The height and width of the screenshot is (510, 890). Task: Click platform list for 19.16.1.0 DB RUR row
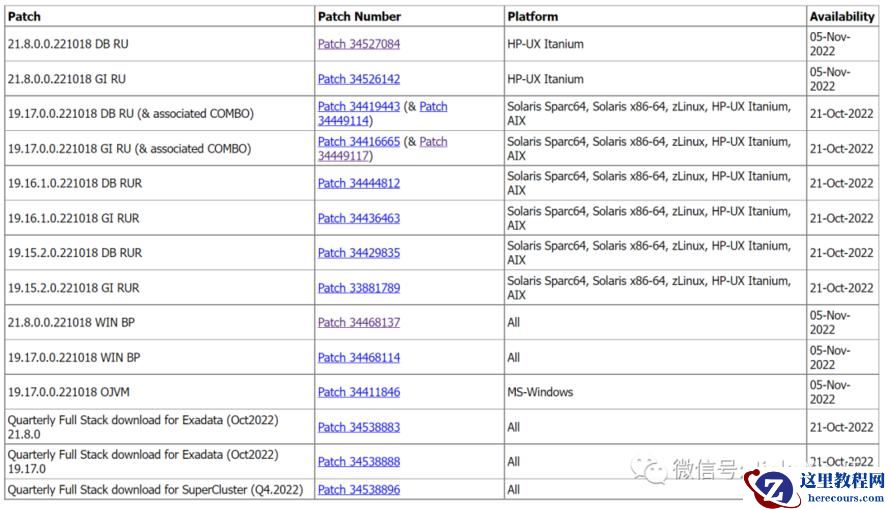point(655,183)
